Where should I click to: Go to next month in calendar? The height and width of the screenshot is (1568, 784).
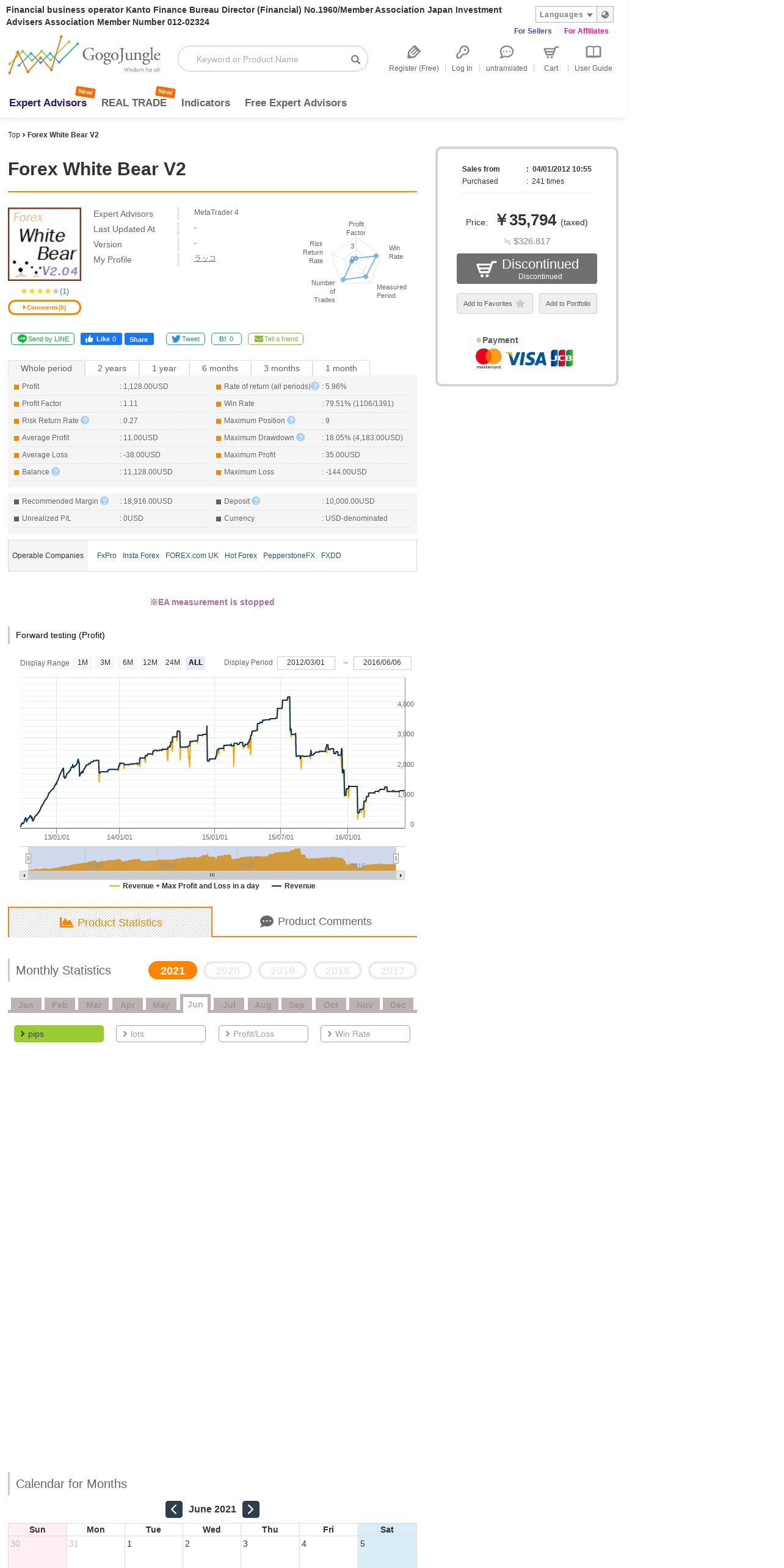[251, 1509]
